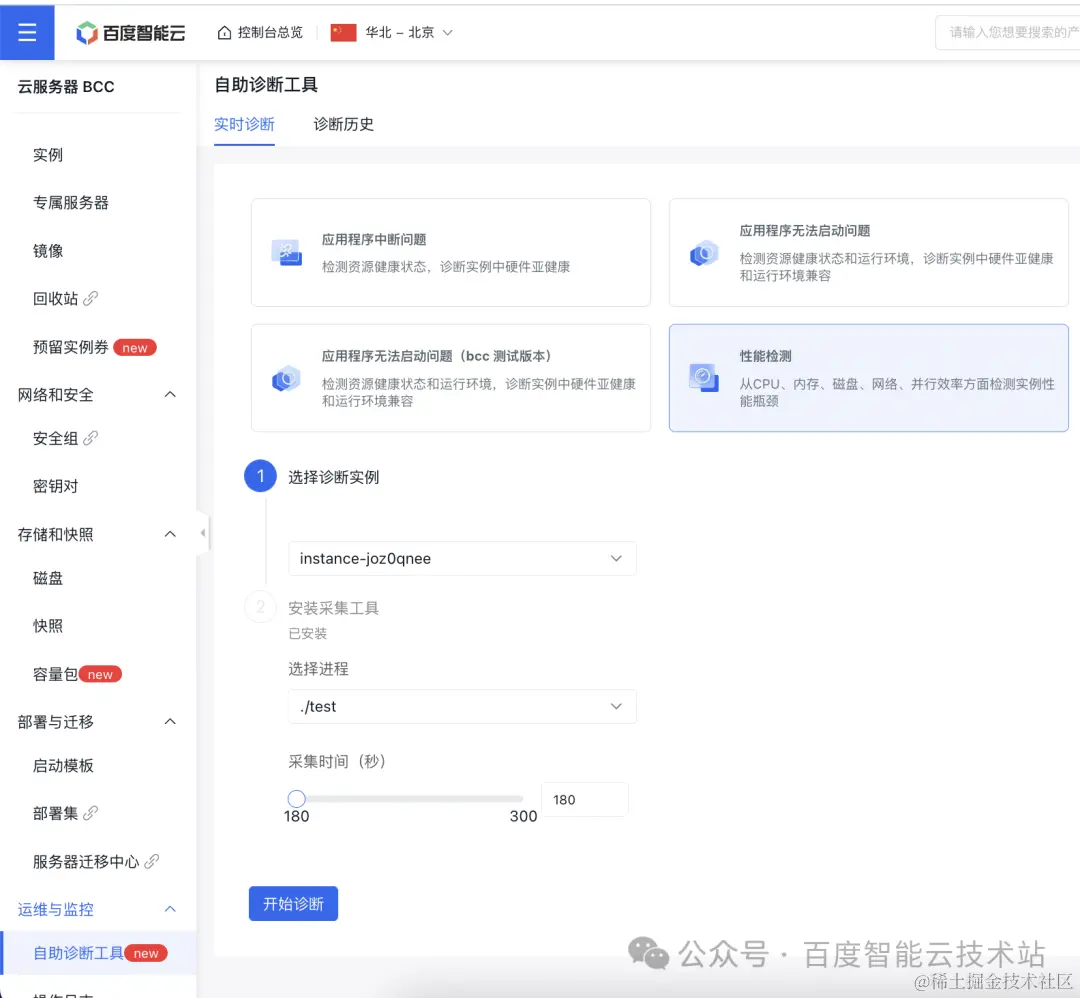1080x998 pixels.
Task: Select the 应用程序无法启动问题 card icon
Action: 704,252
